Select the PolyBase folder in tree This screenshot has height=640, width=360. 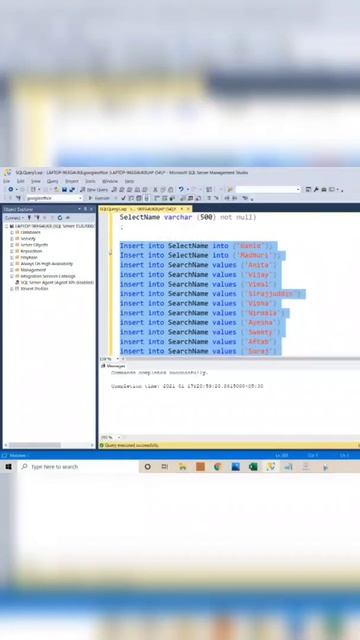[x=29, y=257]
